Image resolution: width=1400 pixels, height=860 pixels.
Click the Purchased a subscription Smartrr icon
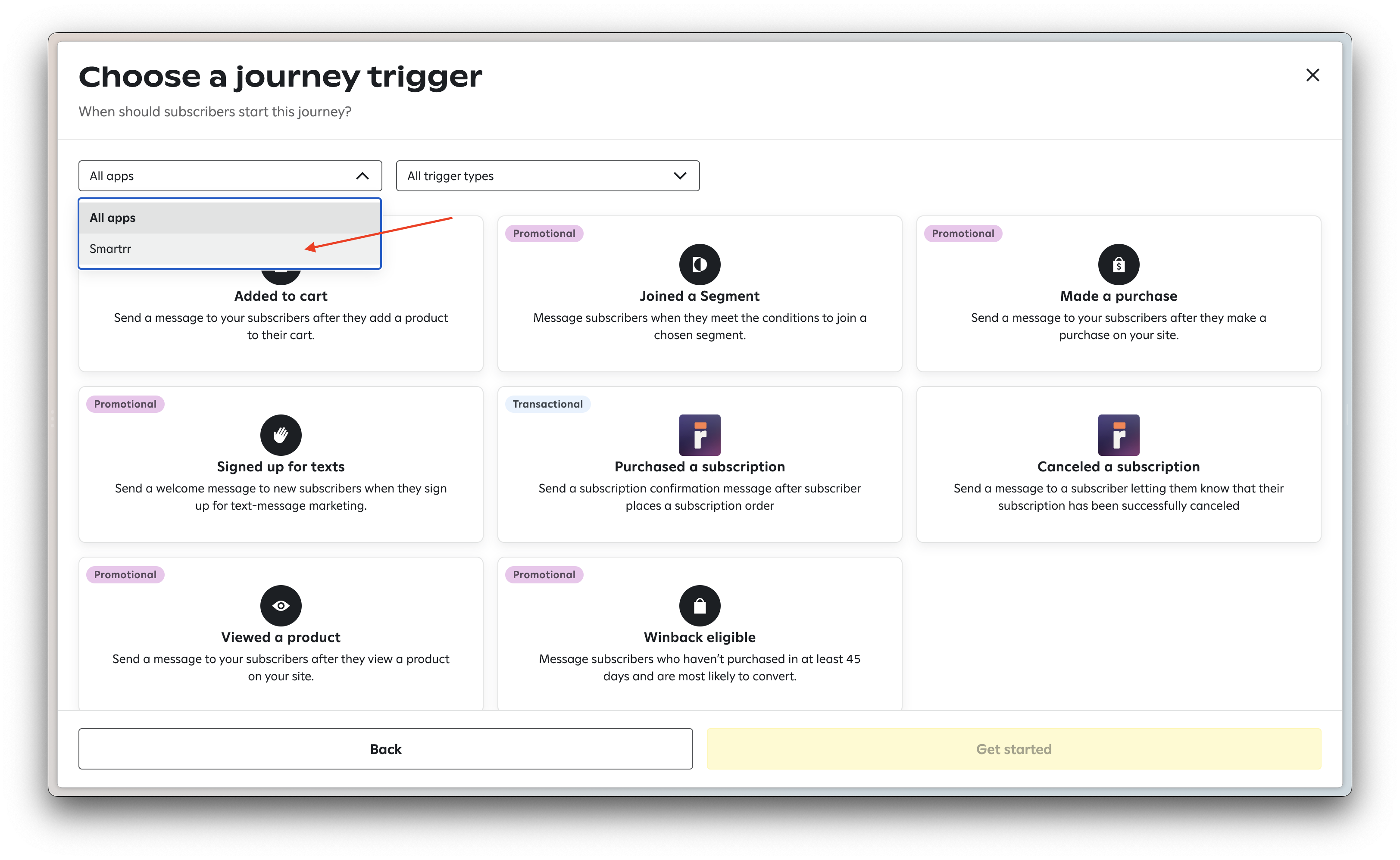[699, 435]
